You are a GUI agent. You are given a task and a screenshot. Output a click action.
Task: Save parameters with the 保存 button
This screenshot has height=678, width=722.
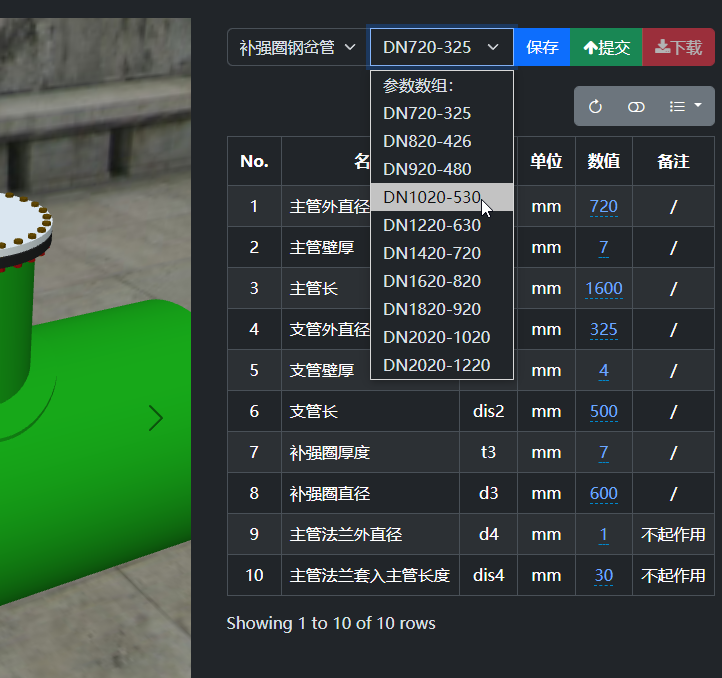tap(542, 47)
